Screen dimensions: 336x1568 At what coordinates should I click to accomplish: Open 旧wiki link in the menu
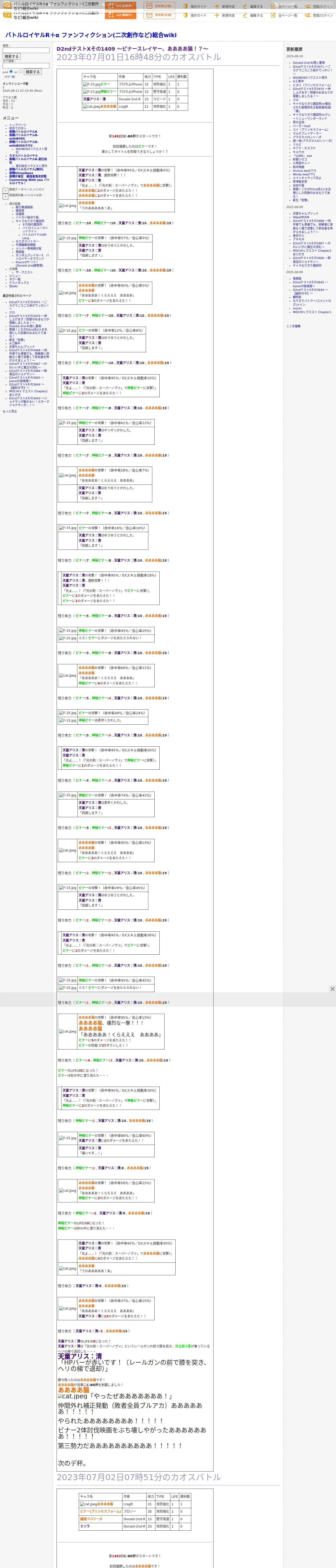pyautogui.click(x=13, y=286)
